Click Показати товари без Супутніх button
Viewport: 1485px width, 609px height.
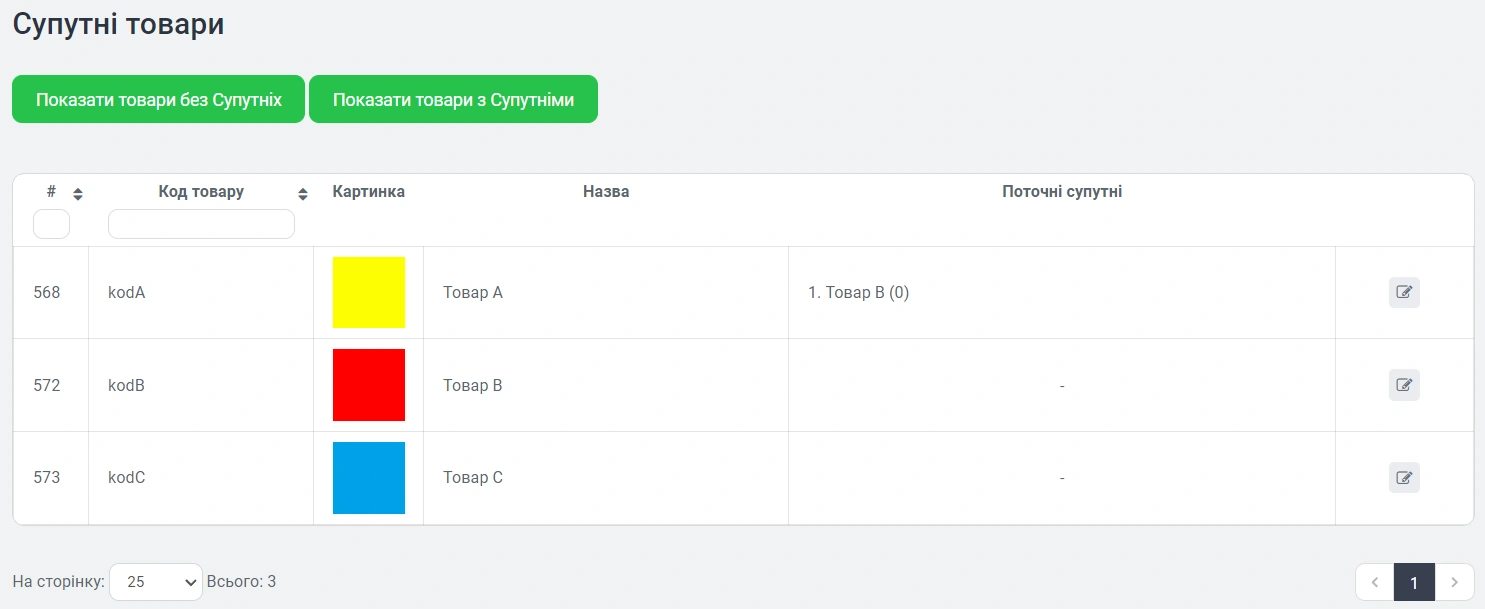(158, 100)
